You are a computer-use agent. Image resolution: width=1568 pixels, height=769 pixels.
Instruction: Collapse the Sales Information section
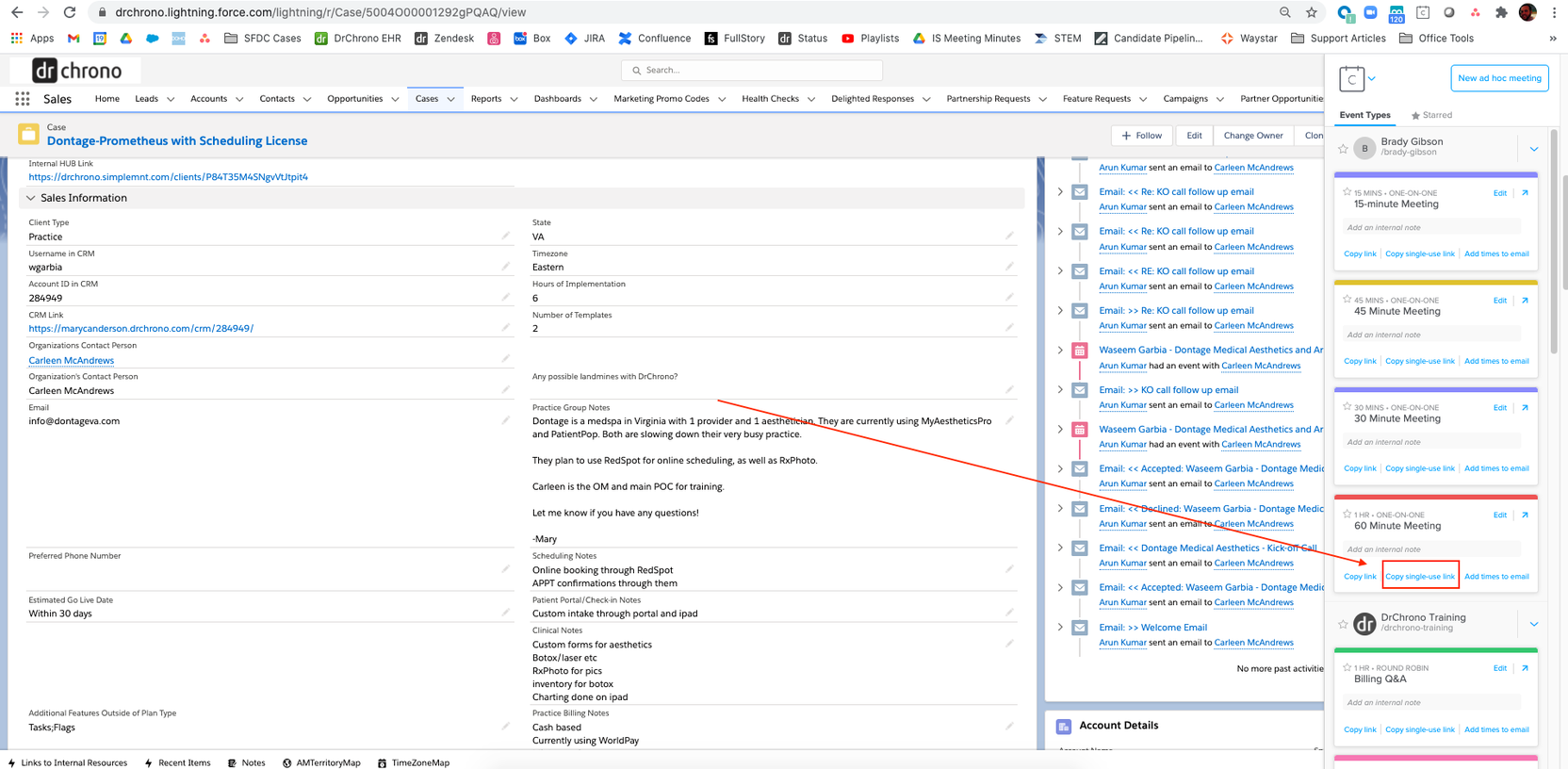[x=31, y=198]
